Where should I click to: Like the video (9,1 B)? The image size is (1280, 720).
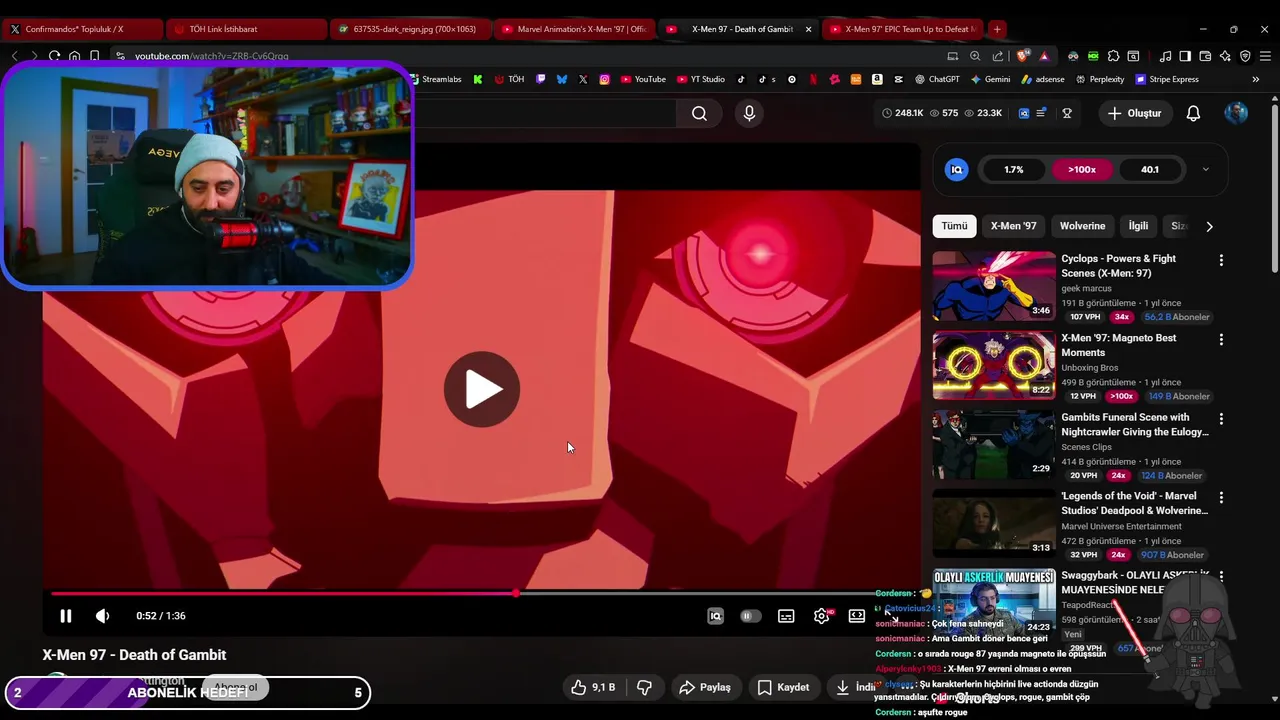click(x=593, y=687)
